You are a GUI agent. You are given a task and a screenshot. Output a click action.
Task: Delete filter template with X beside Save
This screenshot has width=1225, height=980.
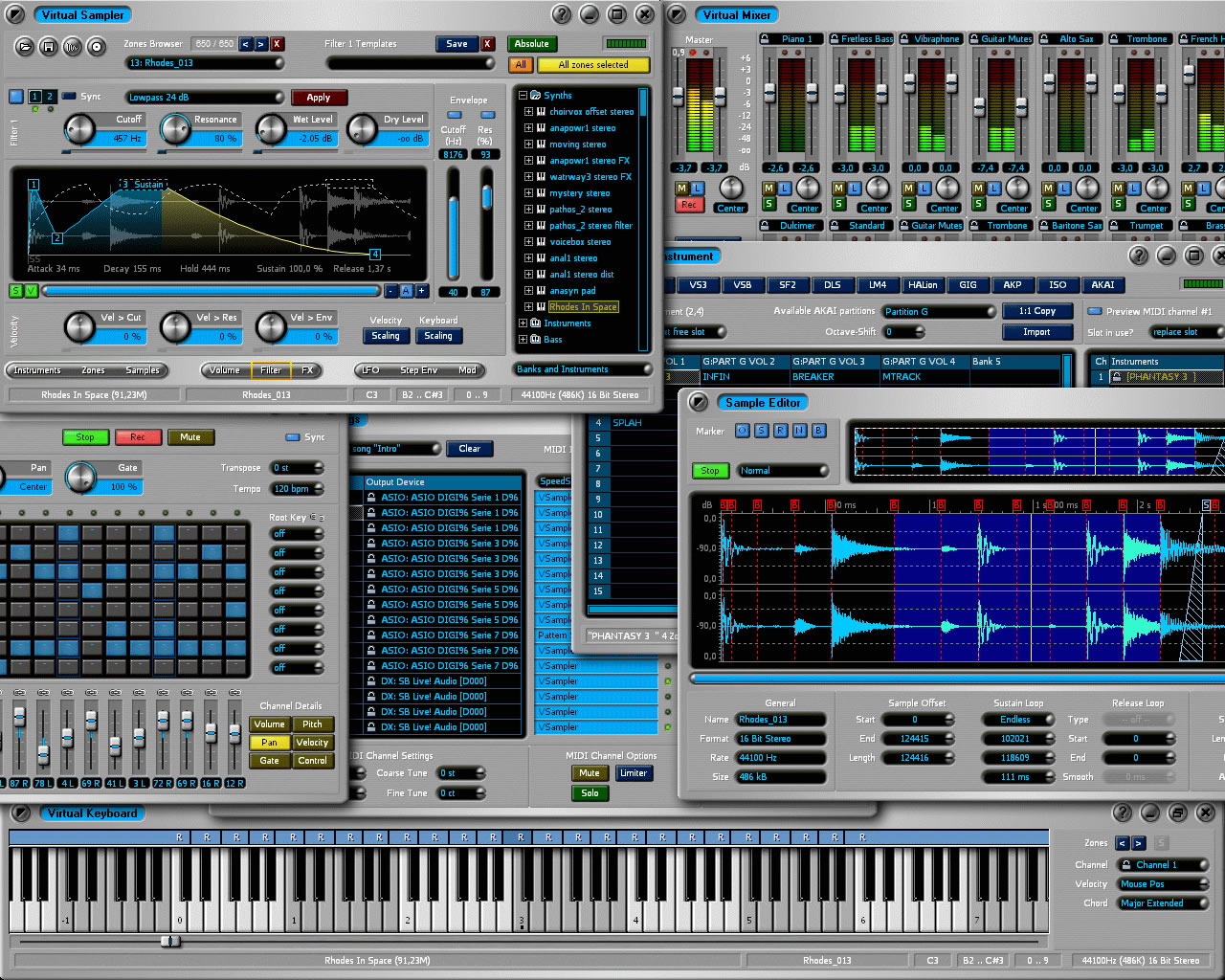click(x=488, y=44)
